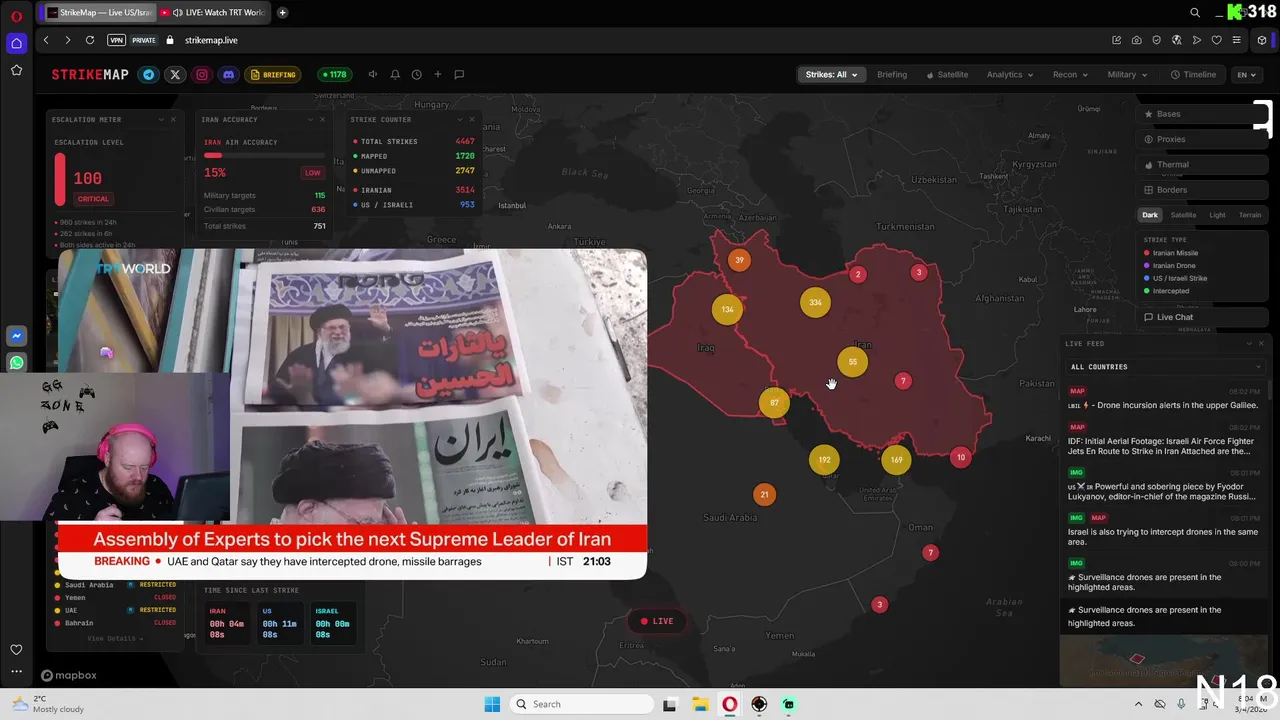1280x720 pixels.
Task: Open the Discord social icon
Action: 228,74
